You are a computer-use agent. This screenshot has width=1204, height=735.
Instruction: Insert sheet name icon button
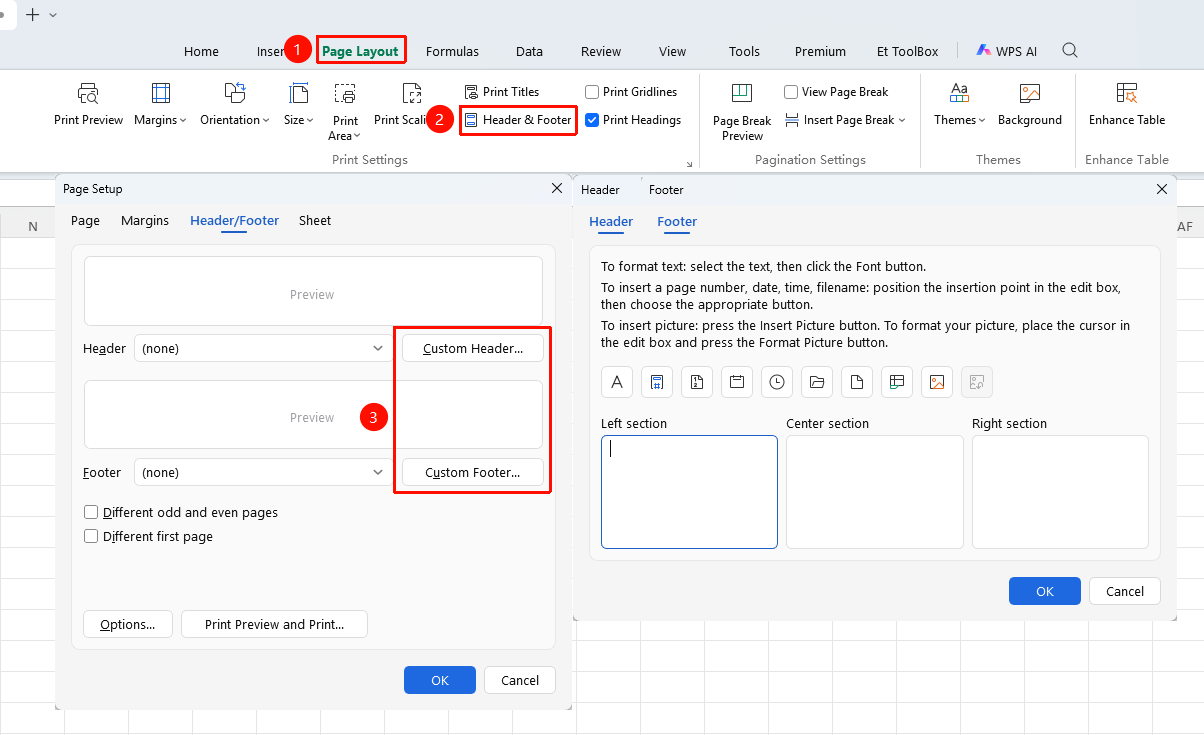point(897,382)
